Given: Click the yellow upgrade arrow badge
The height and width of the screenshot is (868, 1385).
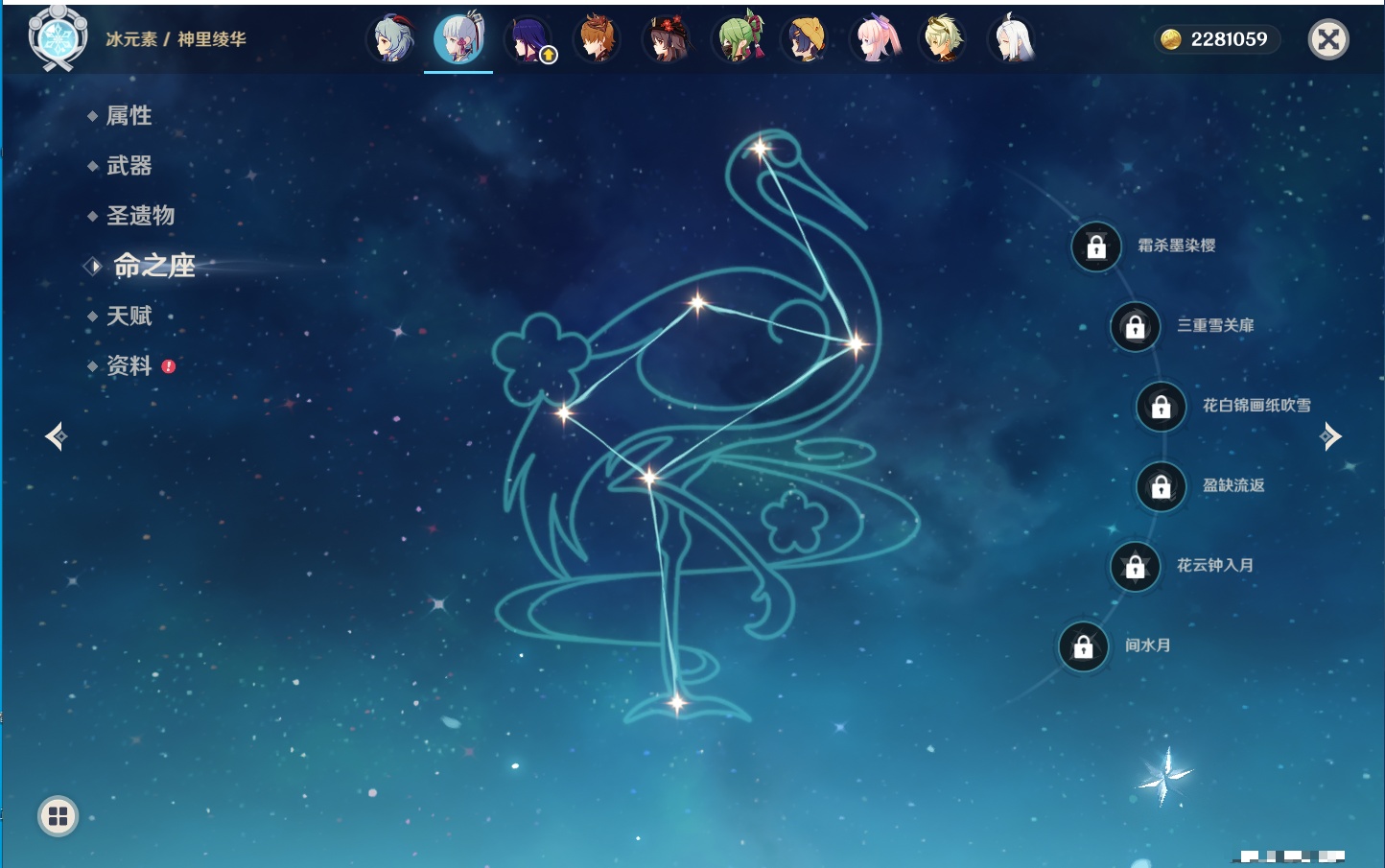Looking at the screenshot, I should pos(549,56).
